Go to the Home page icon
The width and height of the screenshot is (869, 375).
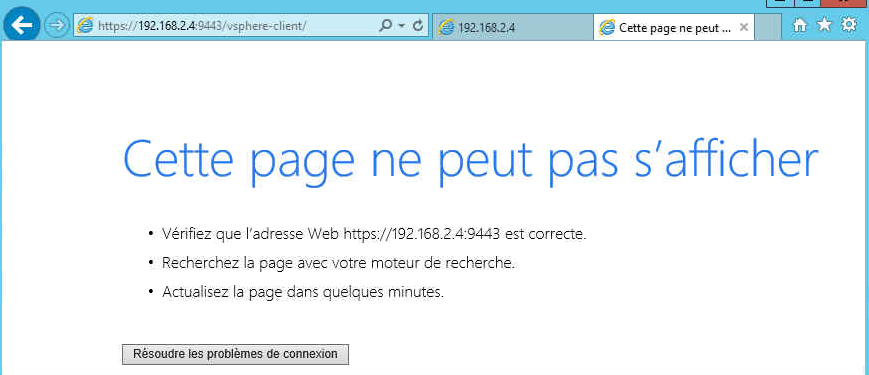tap(799, 25)
